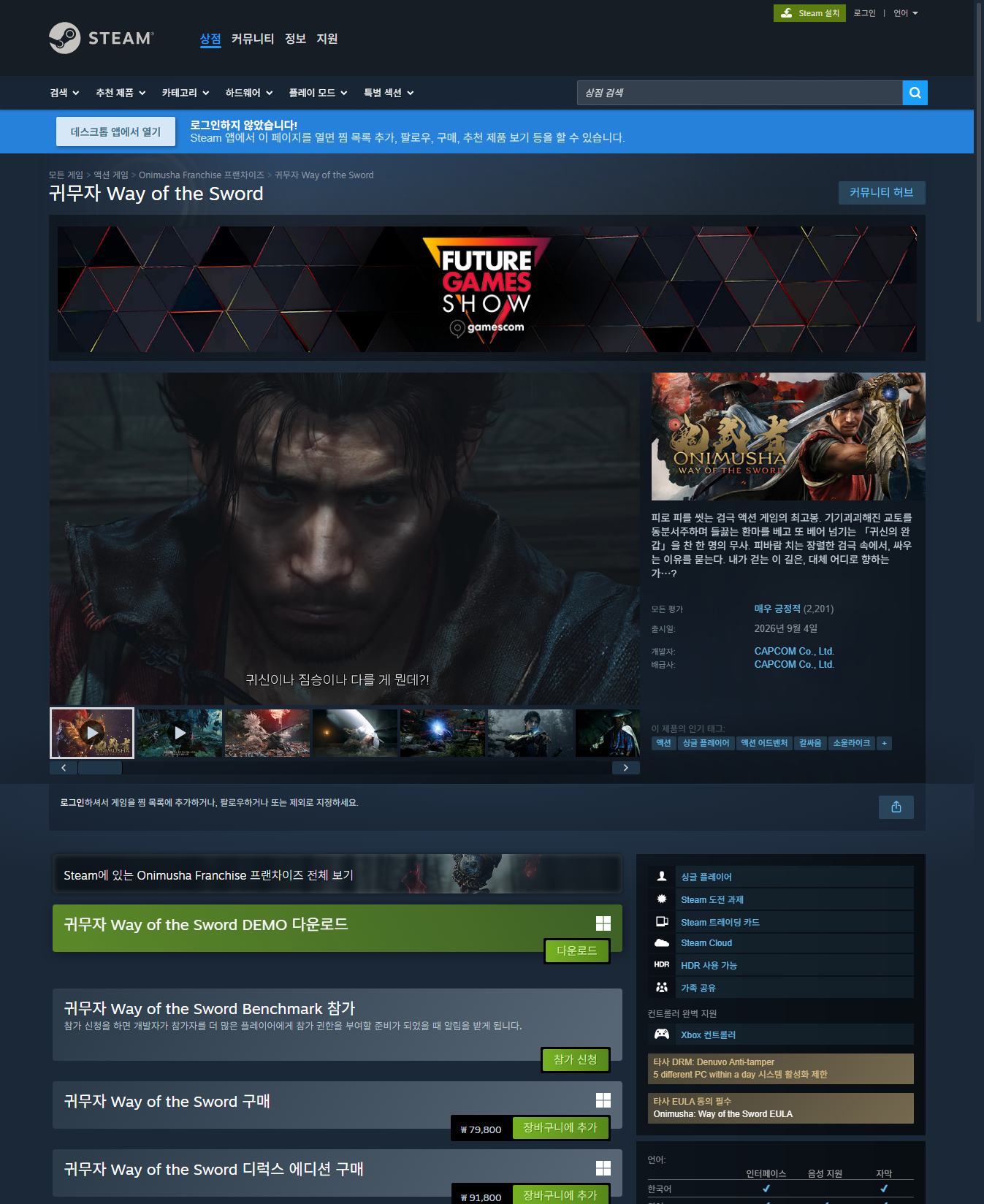Click the developer CAPCOM Co., Ltd. link
Viewport: 984px width, 1204px height.
794,651
